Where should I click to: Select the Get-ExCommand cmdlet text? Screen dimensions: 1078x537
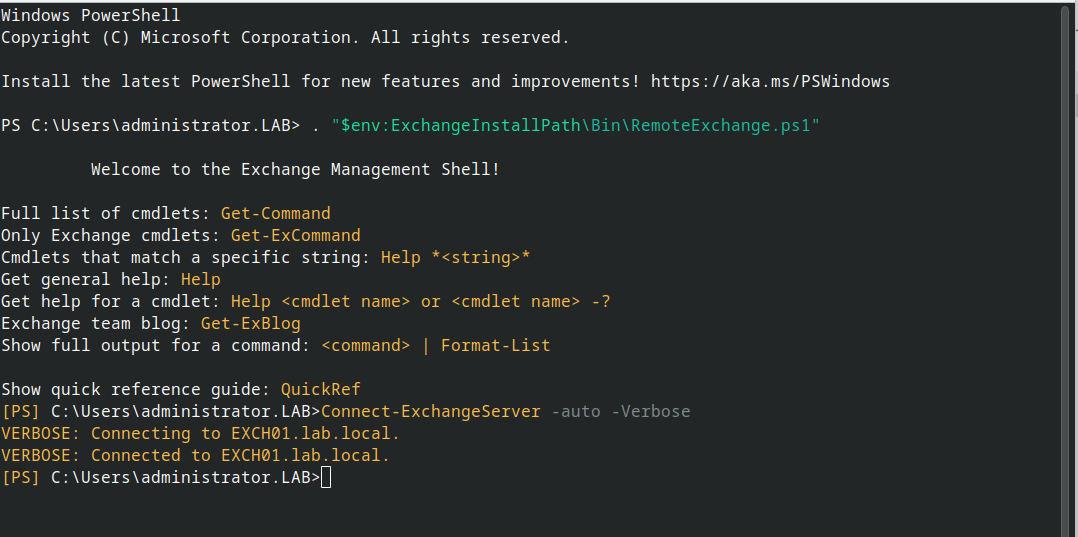[x=296, y=235]
